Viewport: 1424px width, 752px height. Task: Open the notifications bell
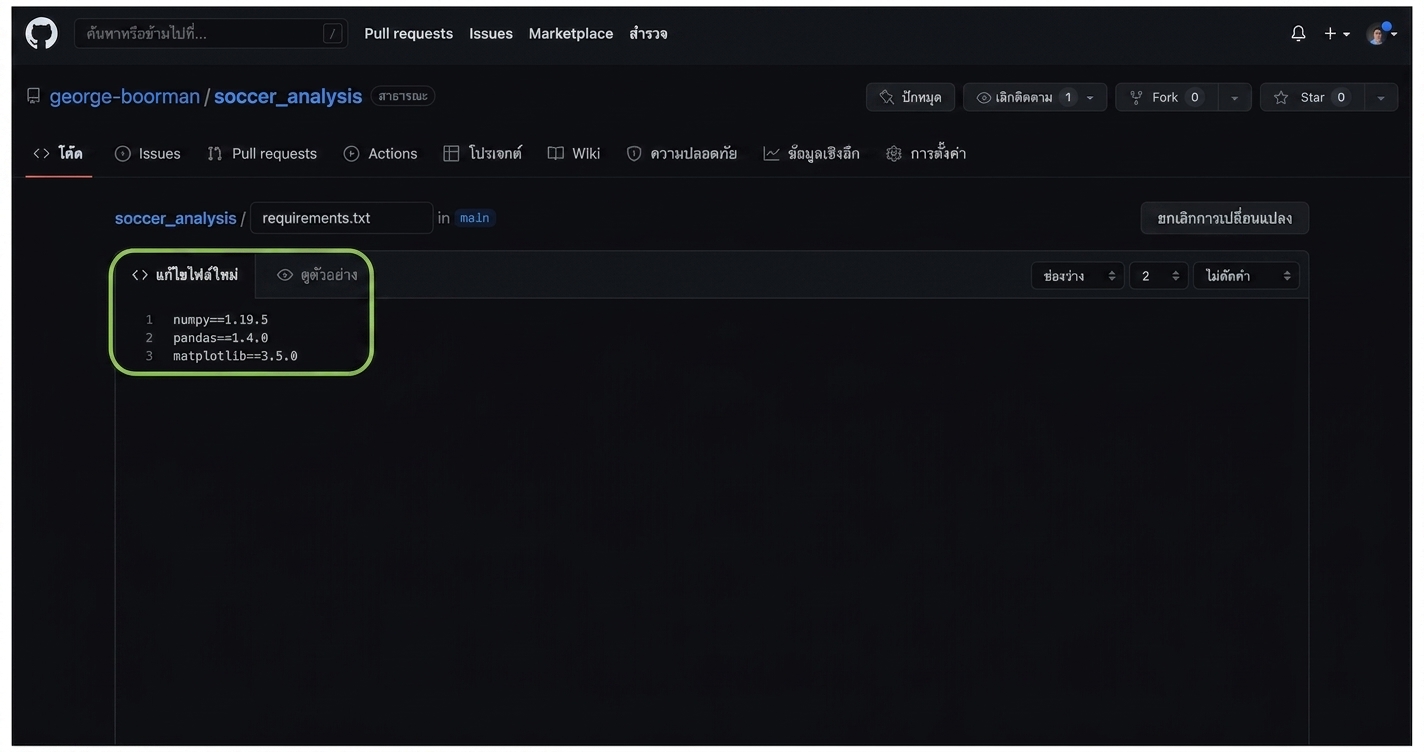(x=1298, y=33)
